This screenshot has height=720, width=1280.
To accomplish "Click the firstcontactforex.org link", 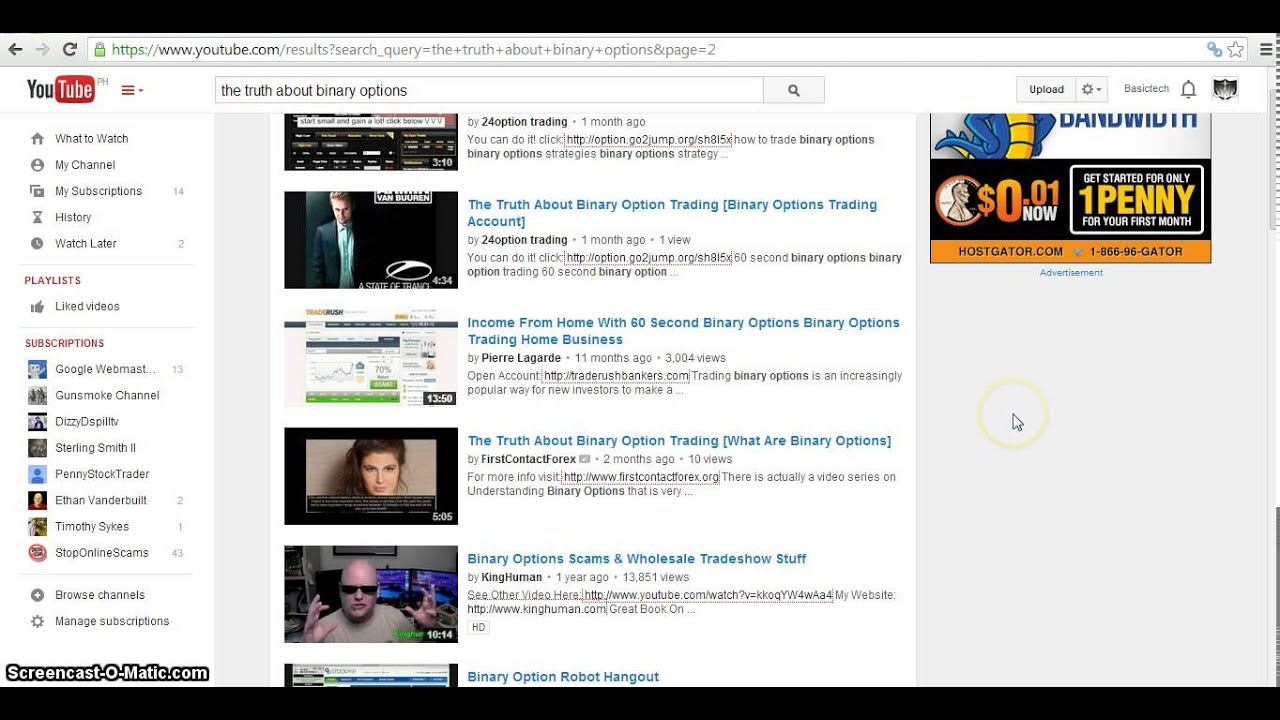I will (641, 477).
